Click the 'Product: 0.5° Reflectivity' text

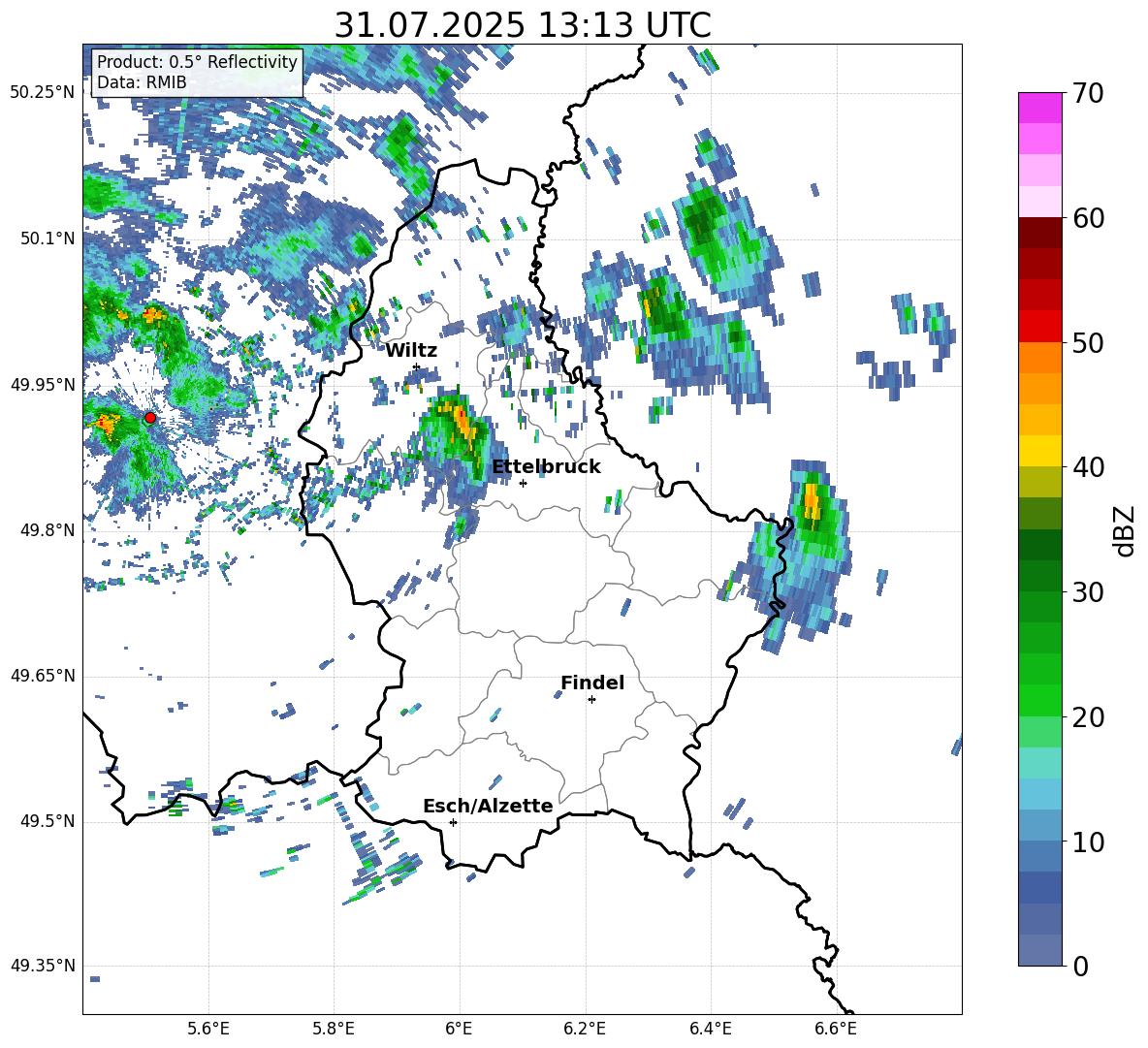pyautogui.click(x=197, y=62)
